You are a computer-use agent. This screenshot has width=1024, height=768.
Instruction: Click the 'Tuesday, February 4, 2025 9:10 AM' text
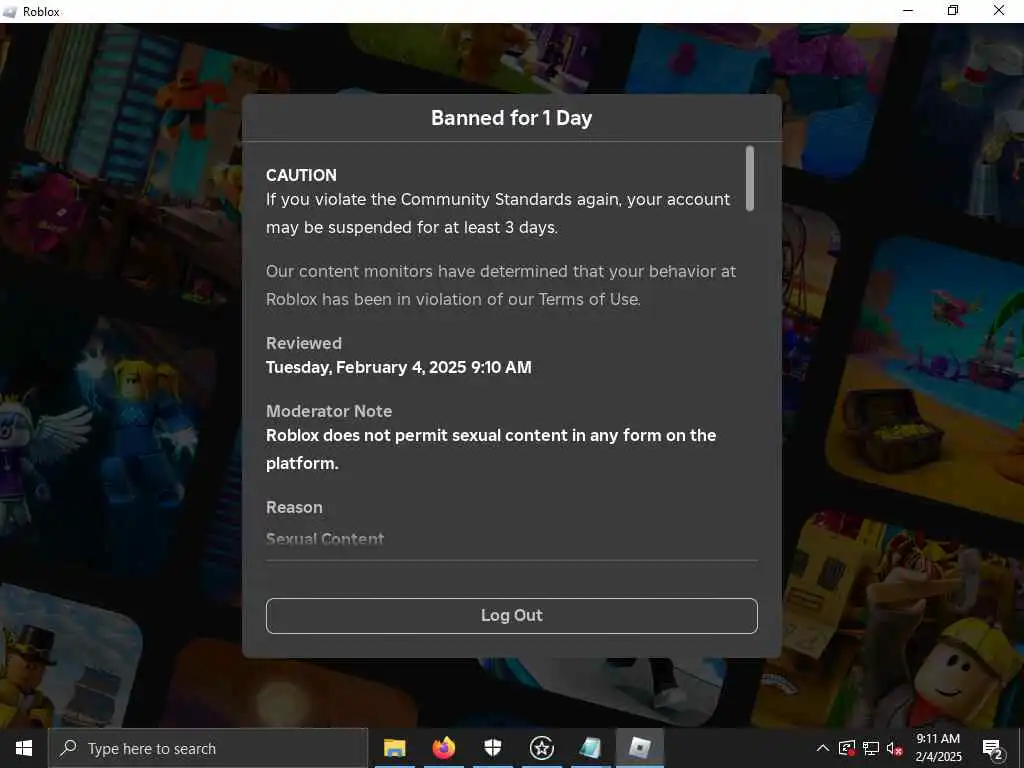point(398,367)
